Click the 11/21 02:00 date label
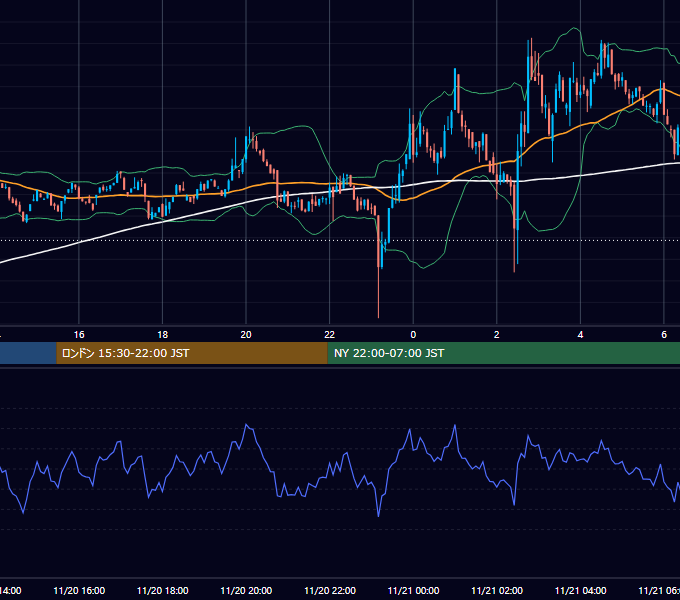 497,591
